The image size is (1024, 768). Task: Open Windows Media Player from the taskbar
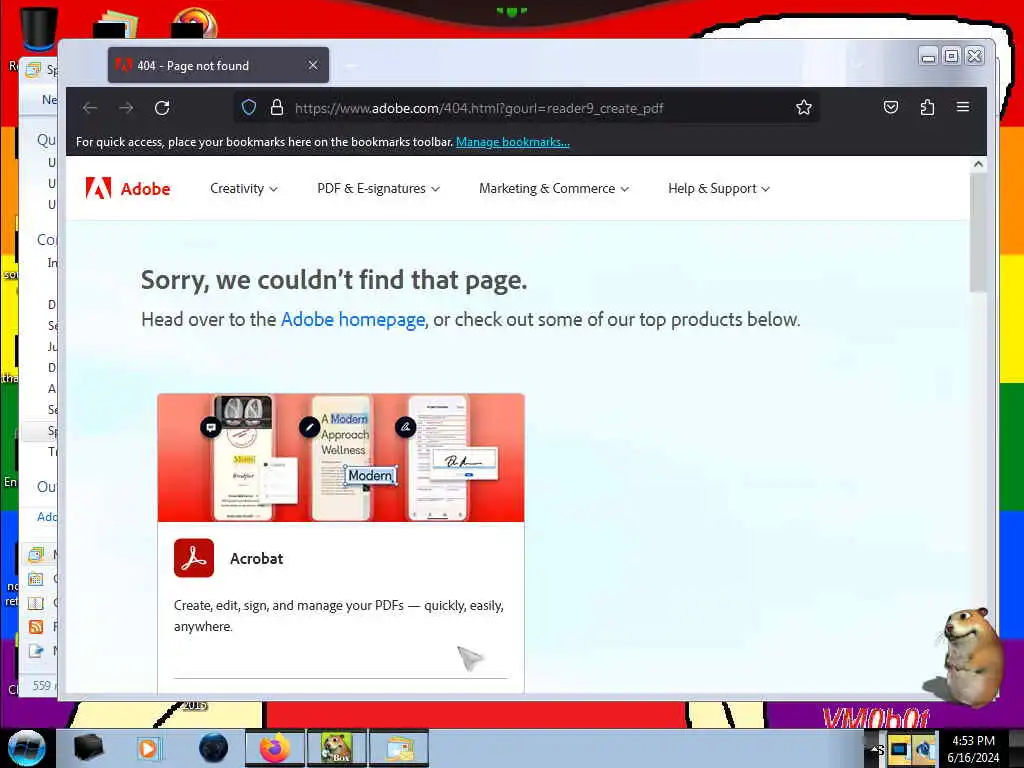[148, 748]
